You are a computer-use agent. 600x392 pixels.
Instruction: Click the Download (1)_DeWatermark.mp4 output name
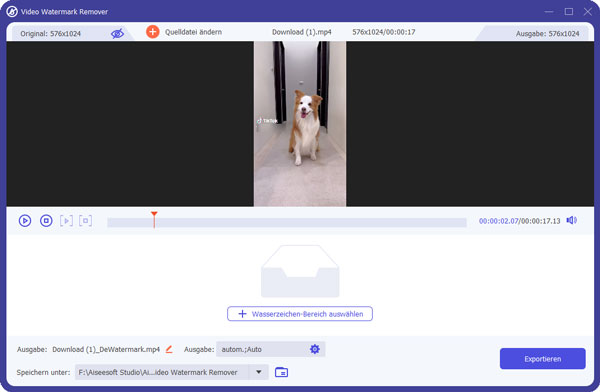(x=106, y=349)
